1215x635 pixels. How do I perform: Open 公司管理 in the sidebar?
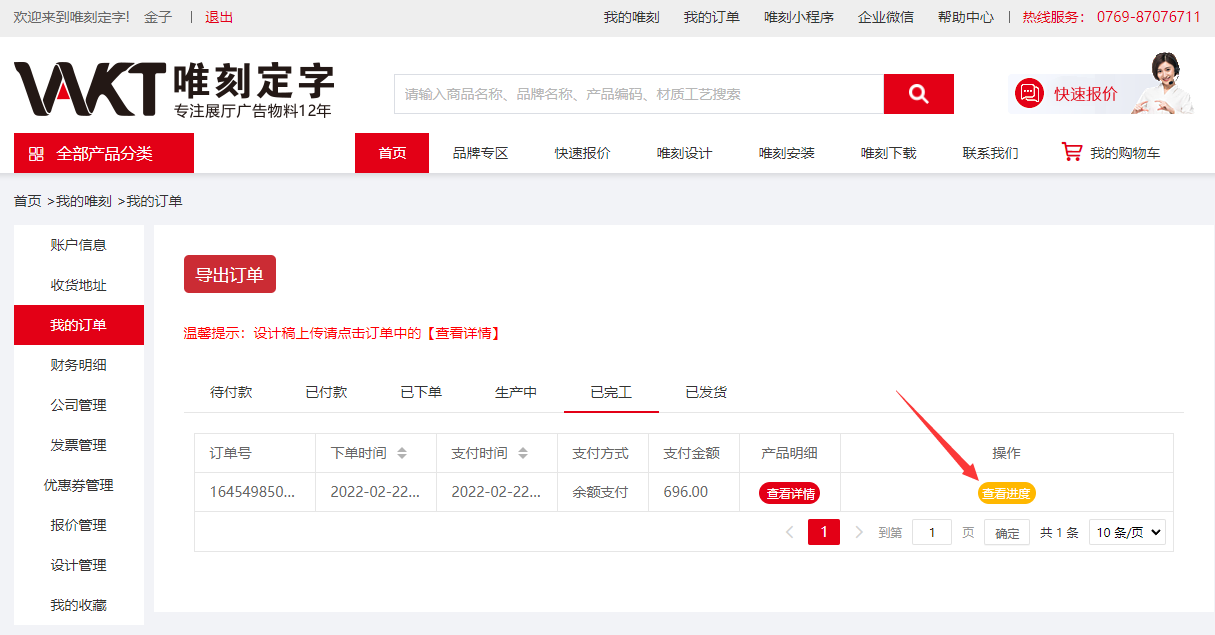pos(79,405)
